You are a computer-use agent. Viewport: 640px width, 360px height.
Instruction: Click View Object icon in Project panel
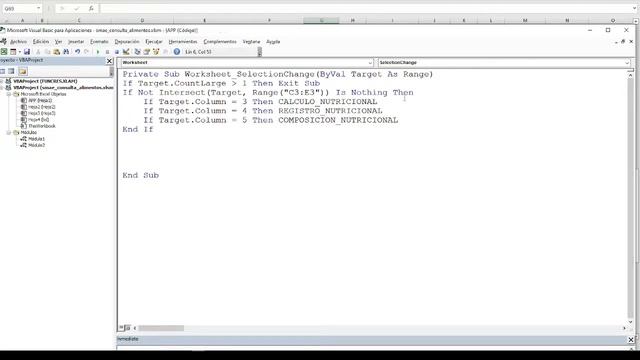11,71
